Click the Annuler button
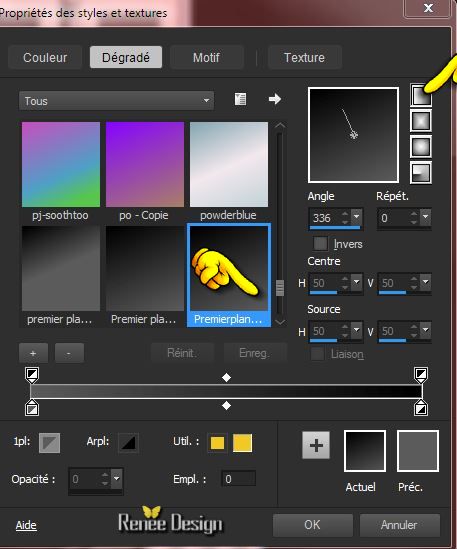 click(x=399, y=525)
